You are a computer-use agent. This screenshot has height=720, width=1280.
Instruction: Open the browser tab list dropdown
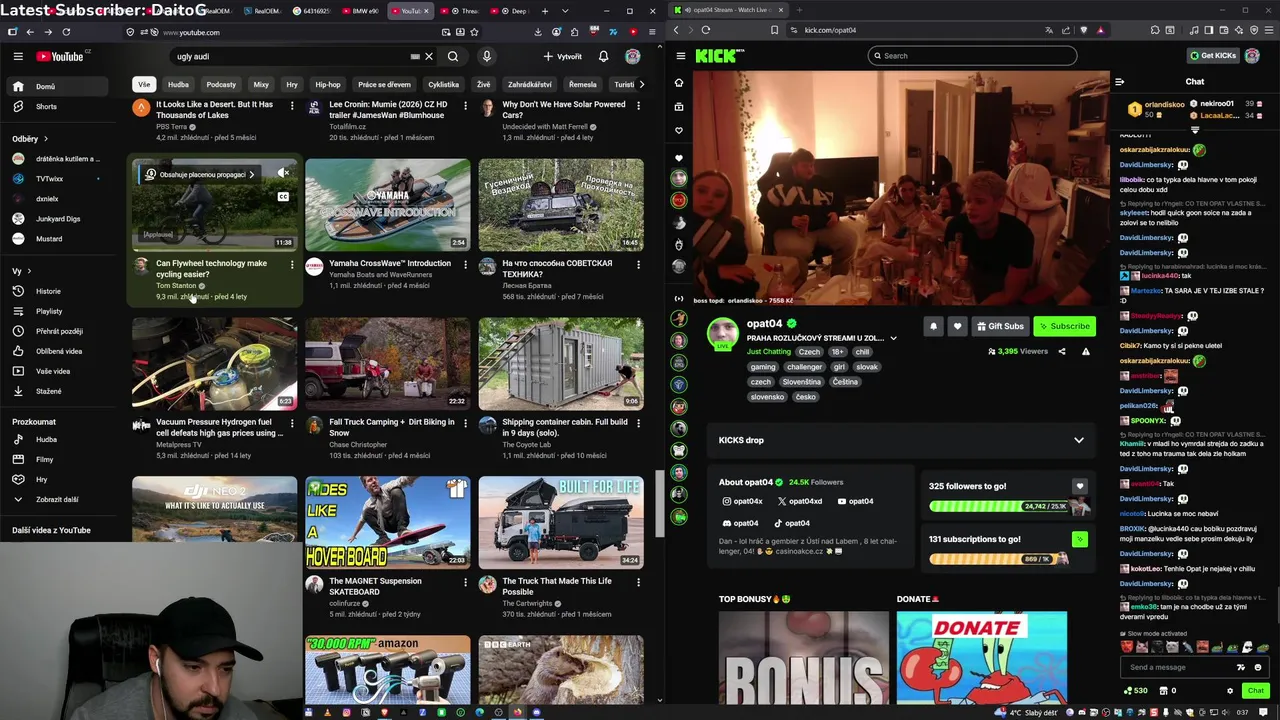pyautogui.click(x=564, y=11)
